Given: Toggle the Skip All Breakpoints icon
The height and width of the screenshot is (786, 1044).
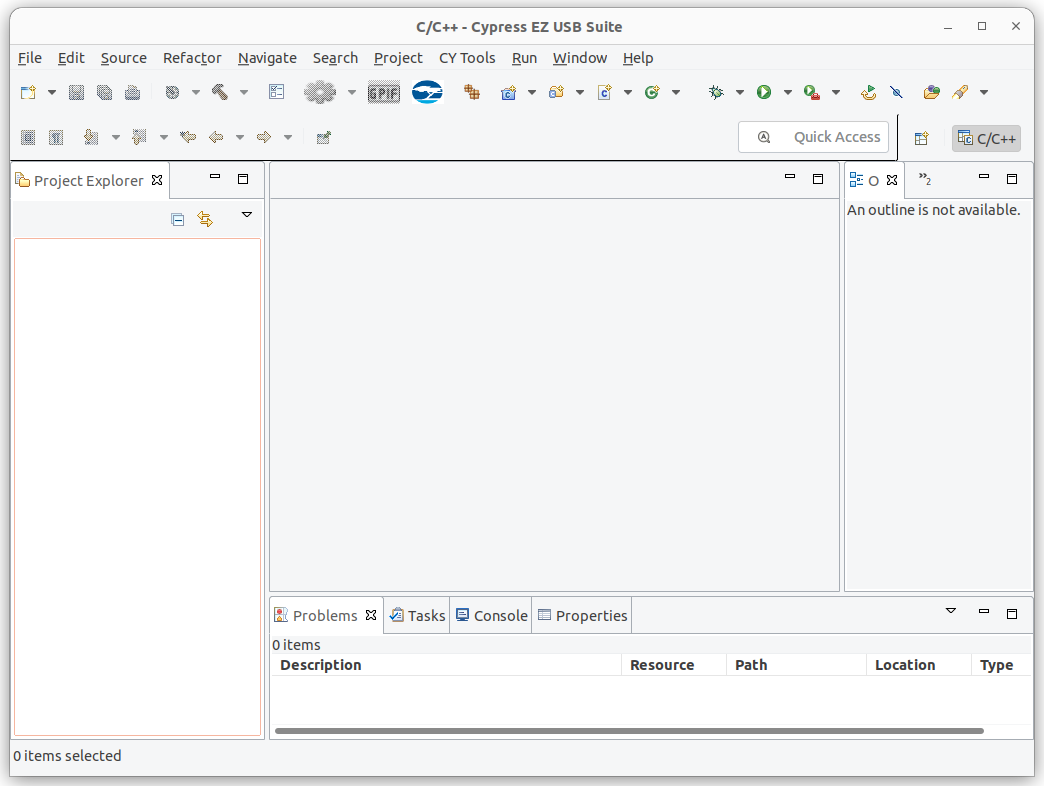Looking at the screenshot, I should (x=896, y=92).
